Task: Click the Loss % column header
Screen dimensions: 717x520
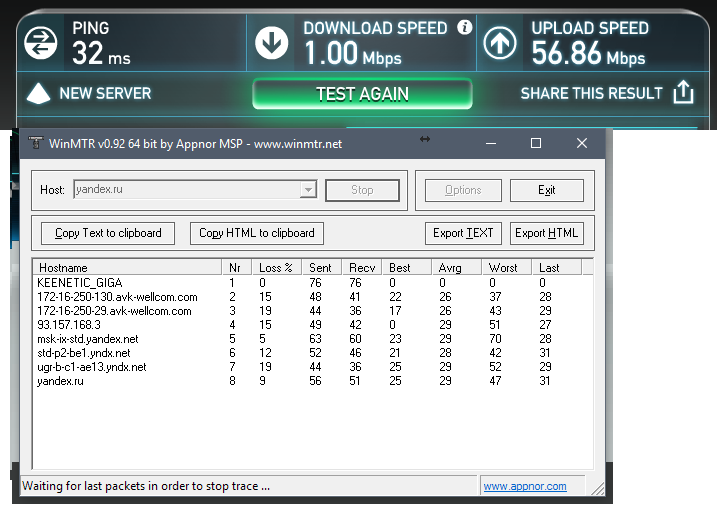Action: point(276,267)
